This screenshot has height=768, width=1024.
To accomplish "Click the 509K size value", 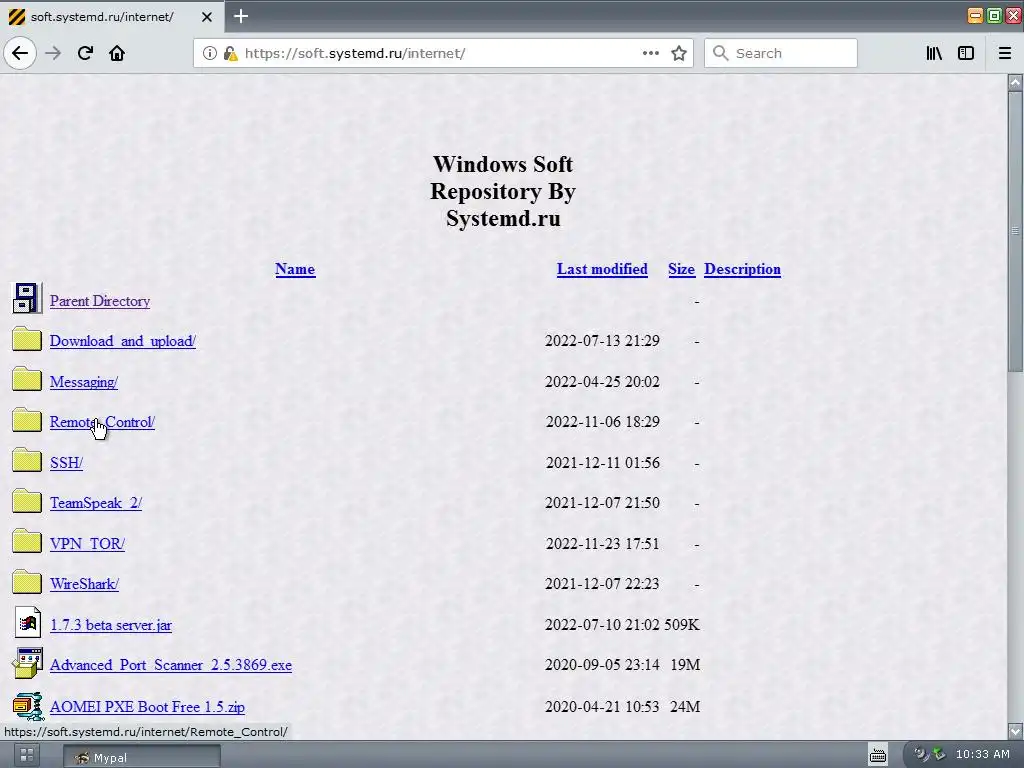I will (682, 625).
